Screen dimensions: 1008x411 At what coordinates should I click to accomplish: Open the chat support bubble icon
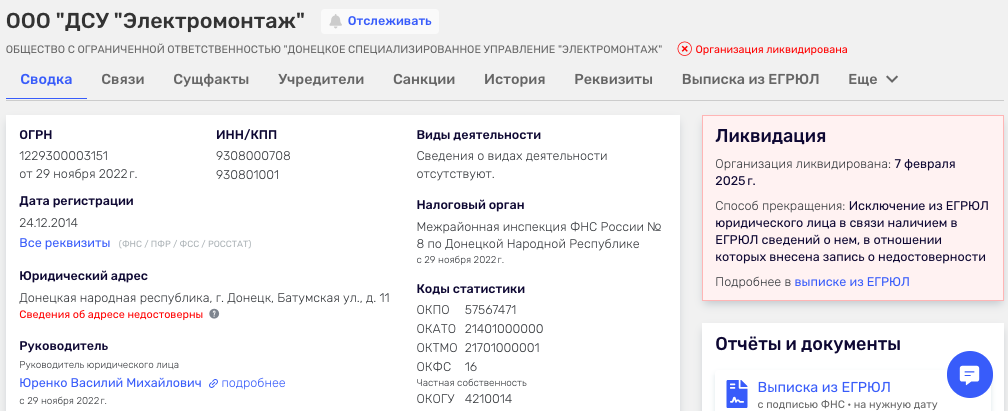(x=969, y=374)
